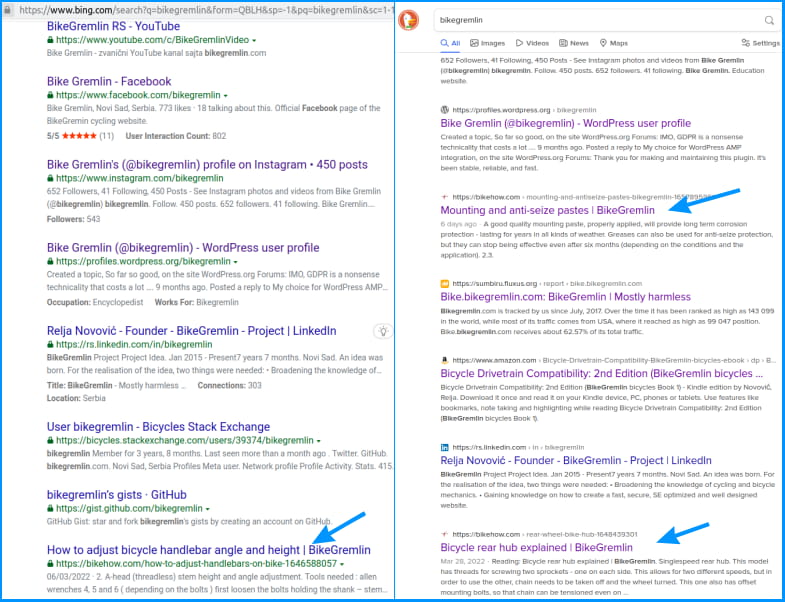Screen dimensions: 785x602
Task: Click the sumbiru.fluxus.org favicon
Action: tap(444, 283)
